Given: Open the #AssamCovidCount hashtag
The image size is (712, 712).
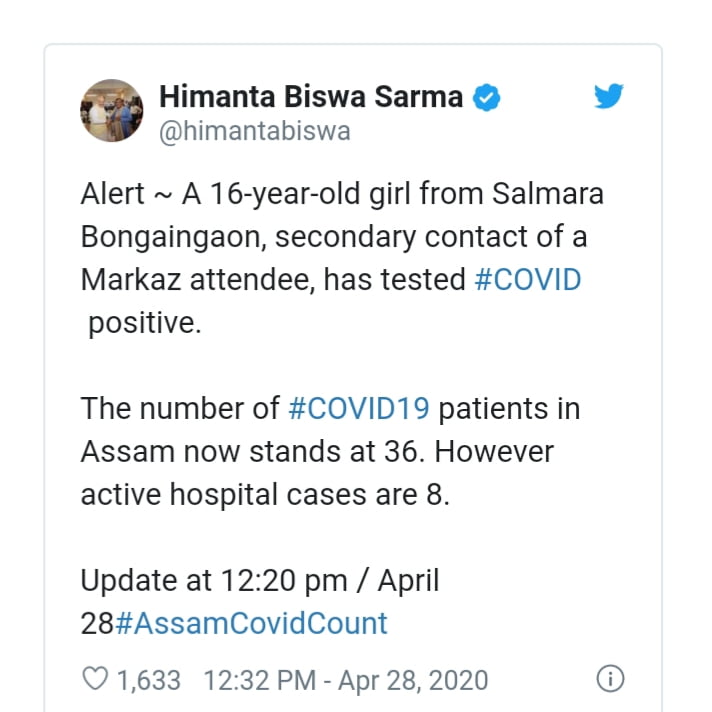Looking at the screenshot, I should click(x=251, y=623).
